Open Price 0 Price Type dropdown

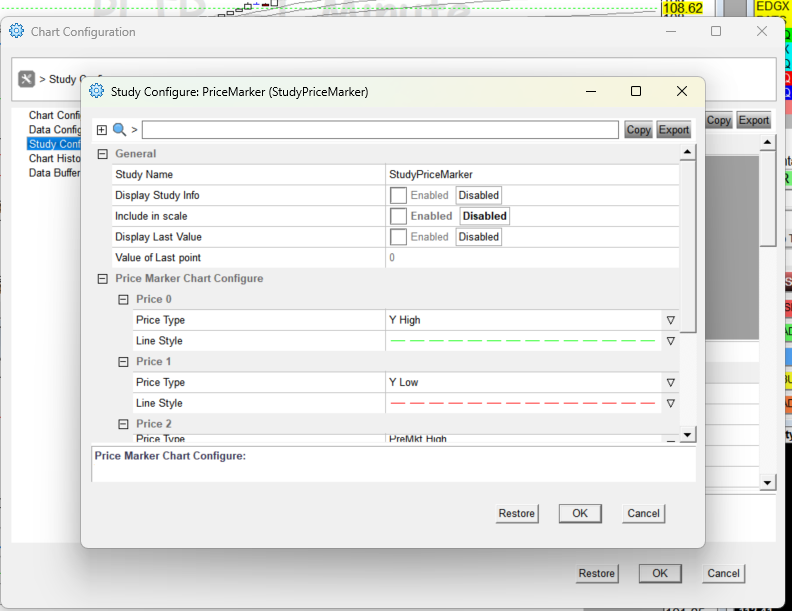coord(670,320)
